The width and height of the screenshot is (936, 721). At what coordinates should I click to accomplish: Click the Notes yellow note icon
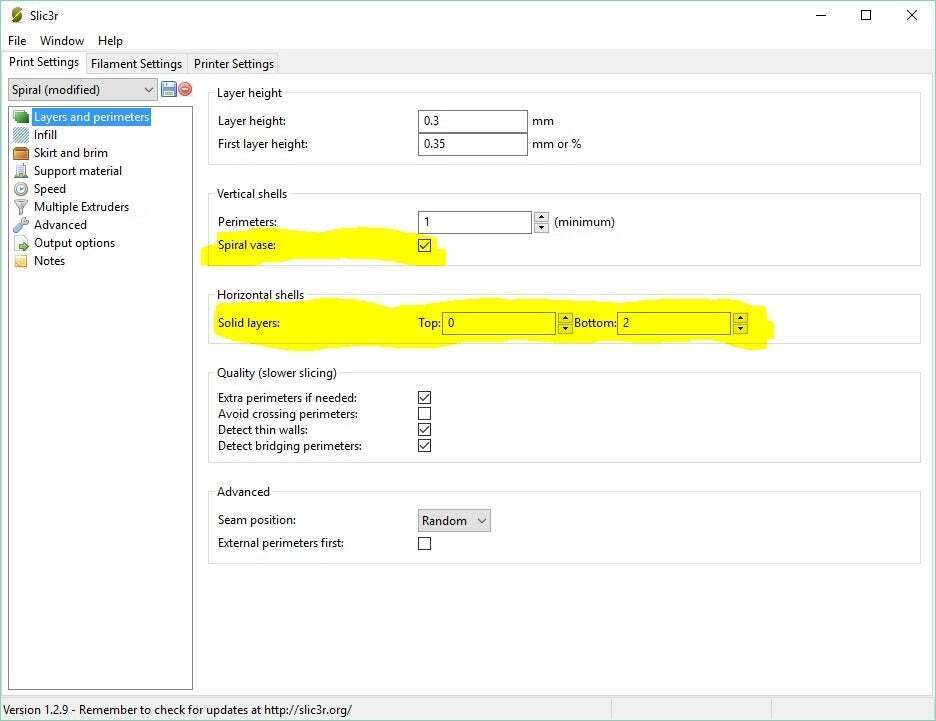(x=21, y=261)
